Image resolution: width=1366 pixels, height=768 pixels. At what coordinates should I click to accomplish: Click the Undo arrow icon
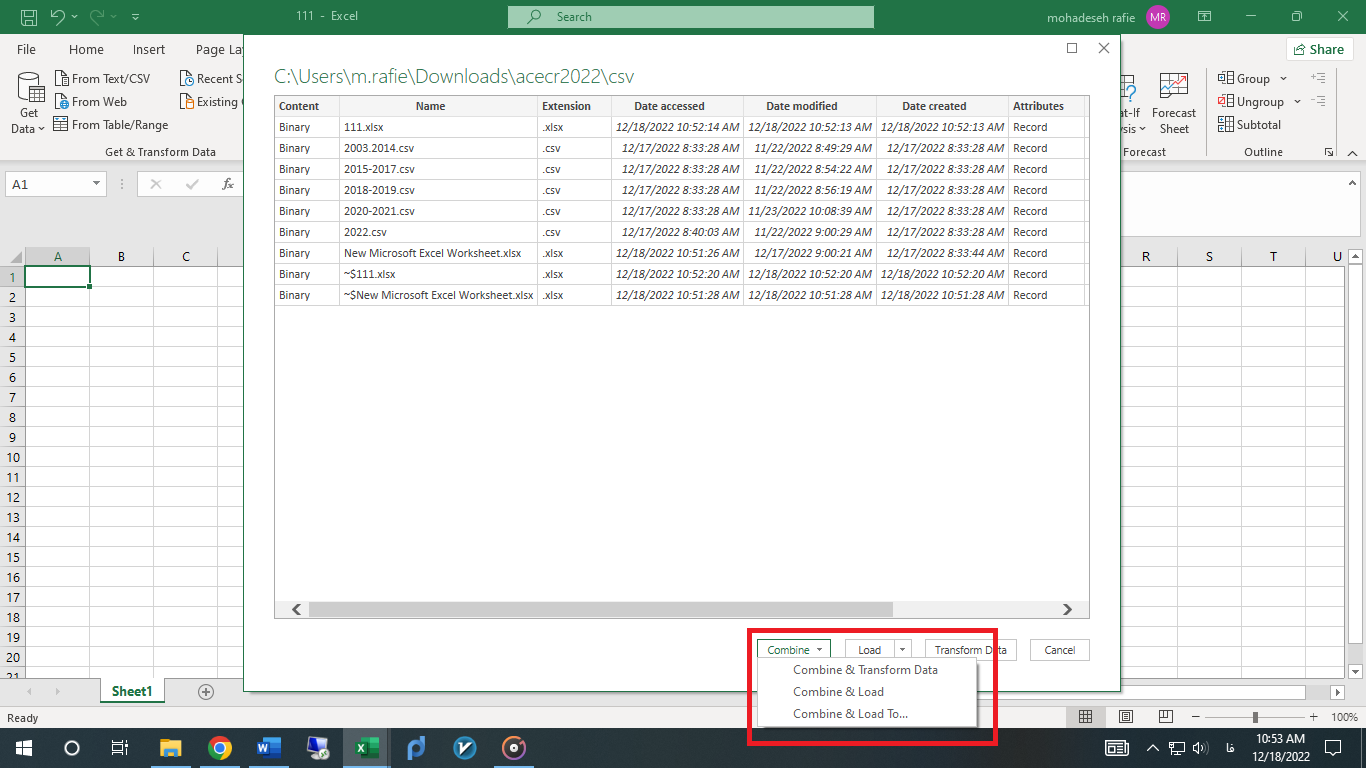point(57,17)
